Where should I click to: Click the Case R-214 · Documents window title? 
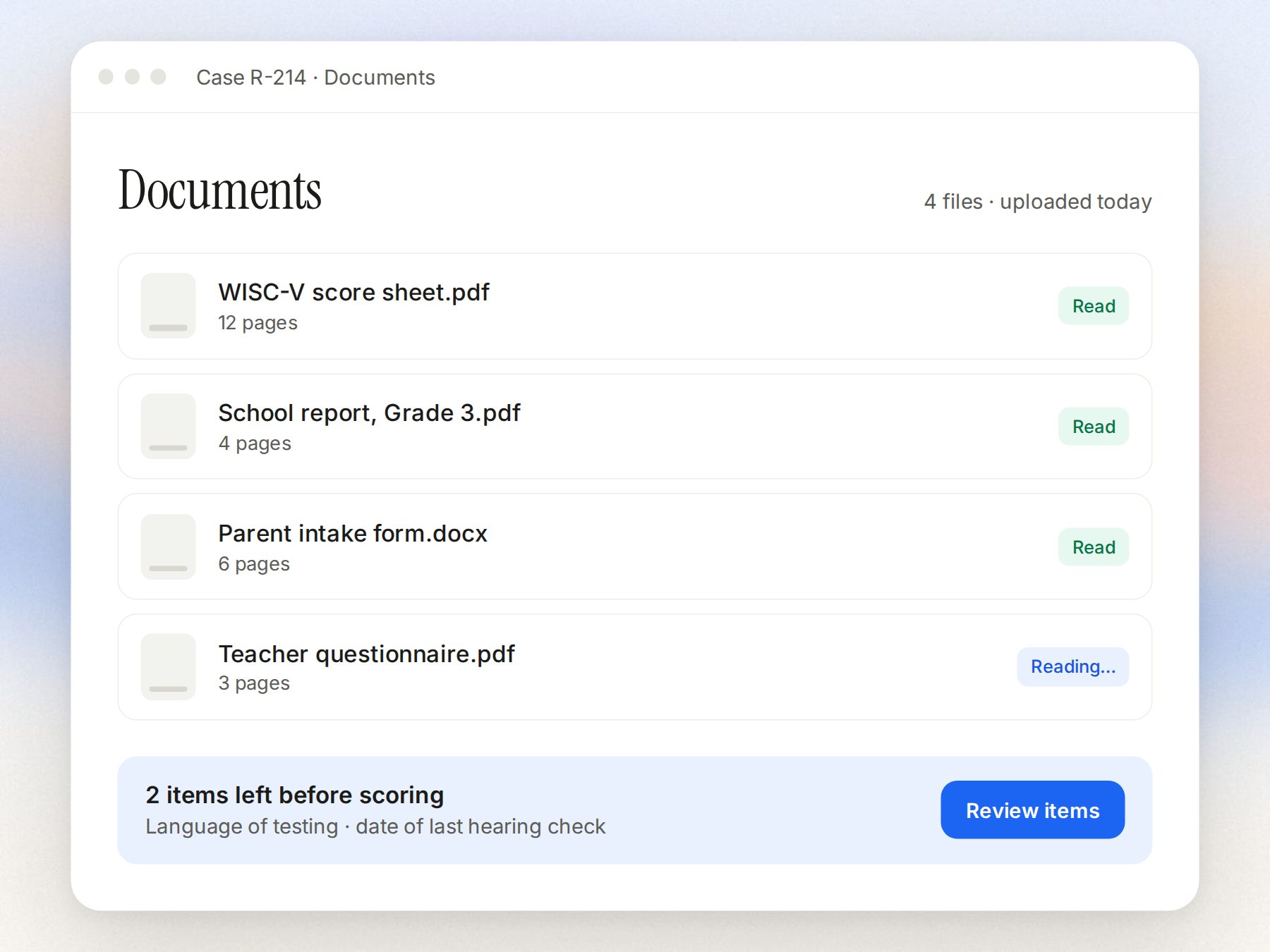[315, 78]
